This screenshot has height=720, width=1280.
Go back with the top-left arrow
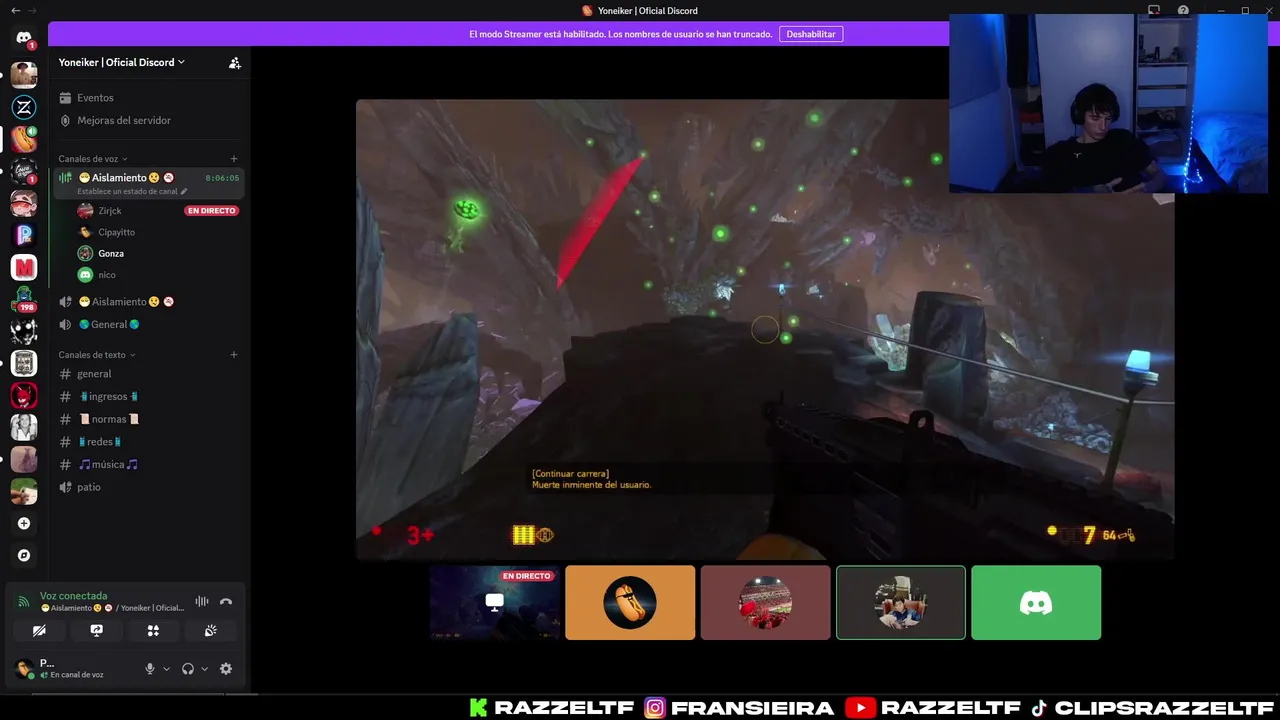click(x=15, y=10)
